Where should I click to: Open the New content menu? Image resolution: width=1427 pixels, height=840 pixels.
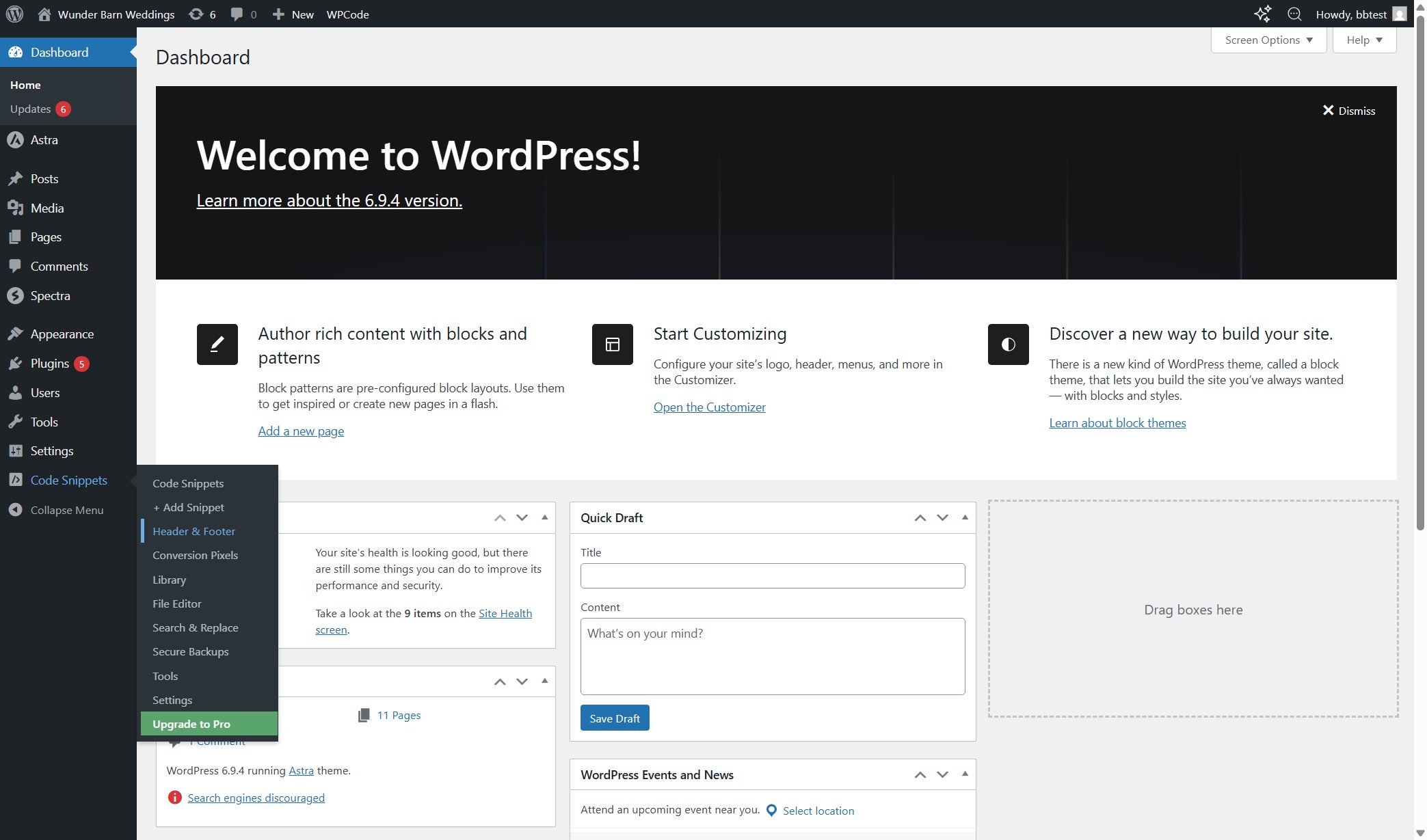[293, 14]
